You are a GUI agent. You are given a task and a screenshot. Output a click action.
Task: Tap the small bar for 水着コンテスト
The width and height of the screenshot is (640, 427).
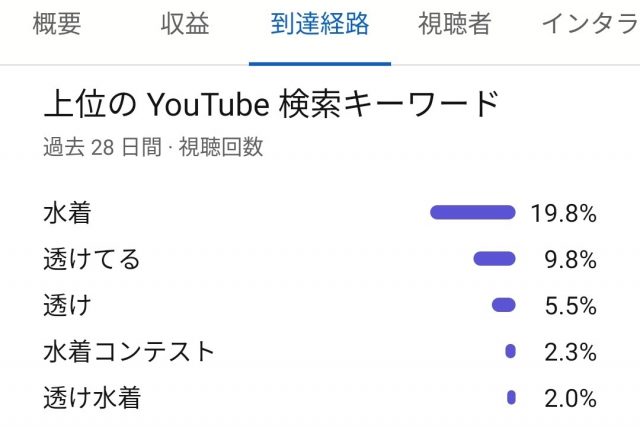(x=511, y=351)
